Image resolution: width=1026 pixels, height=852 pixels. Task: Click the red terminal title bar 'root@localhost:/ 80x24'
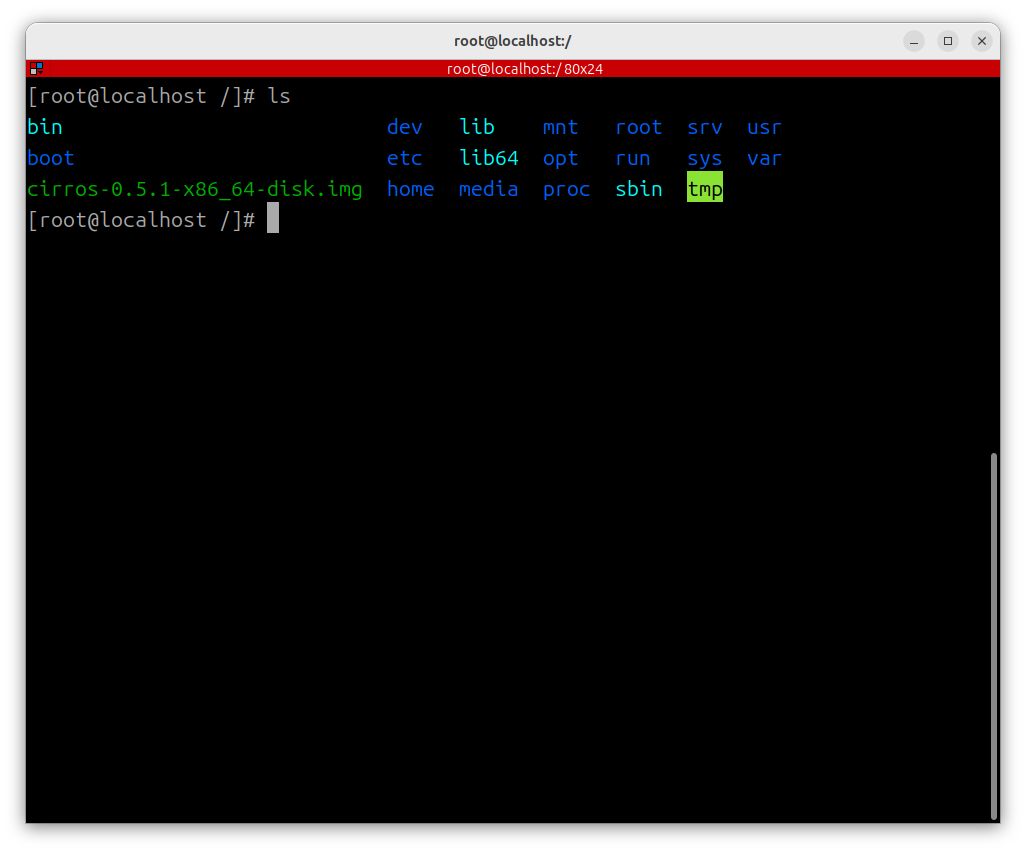point(512,69)
